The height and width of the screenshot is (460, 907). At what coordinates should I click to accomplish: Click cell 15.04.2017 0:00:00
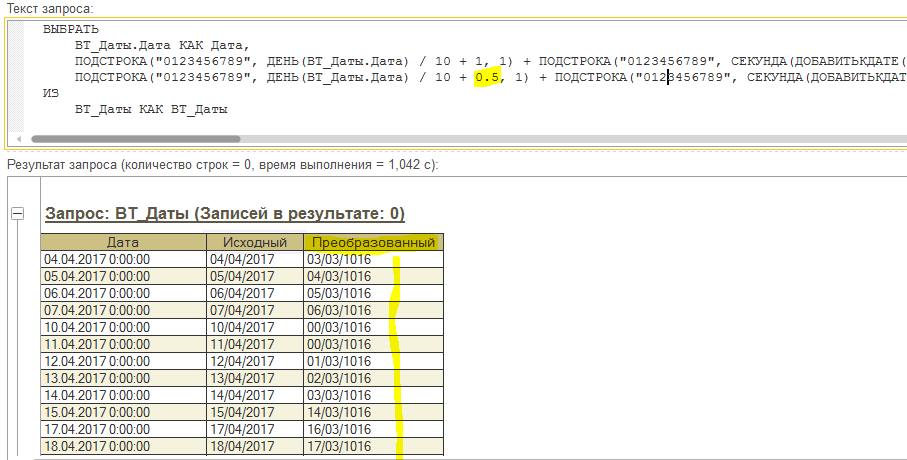pyautogui.click(x=123, y=413)
